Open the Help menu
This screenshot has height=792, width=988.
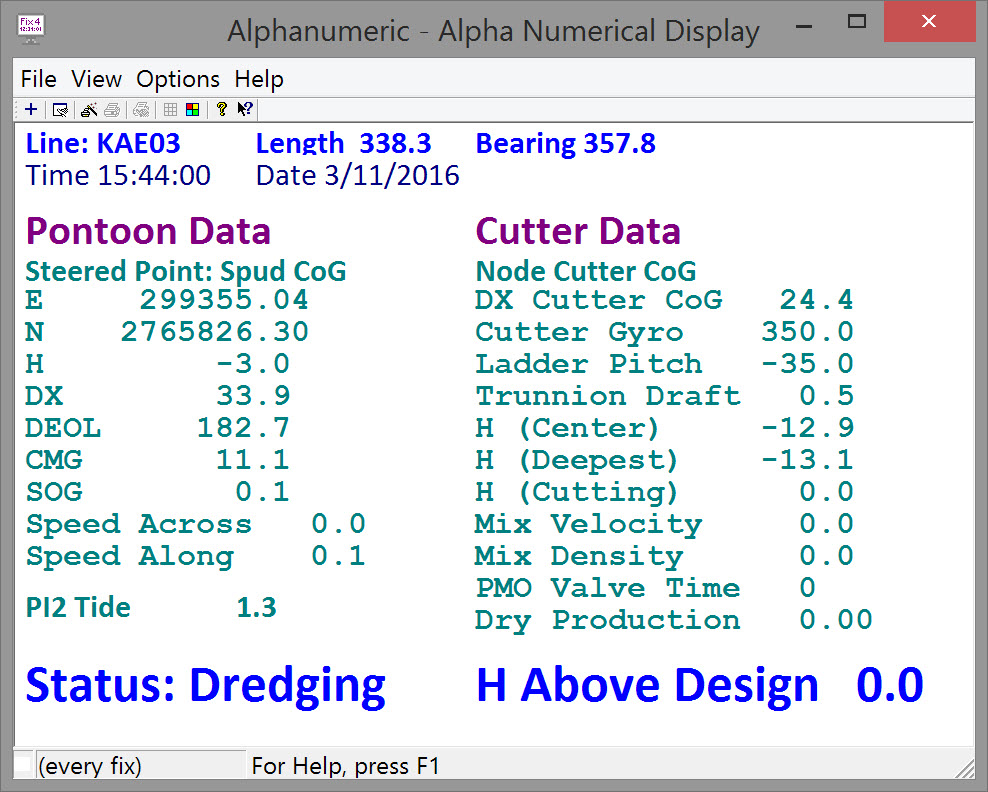[259, 79]
